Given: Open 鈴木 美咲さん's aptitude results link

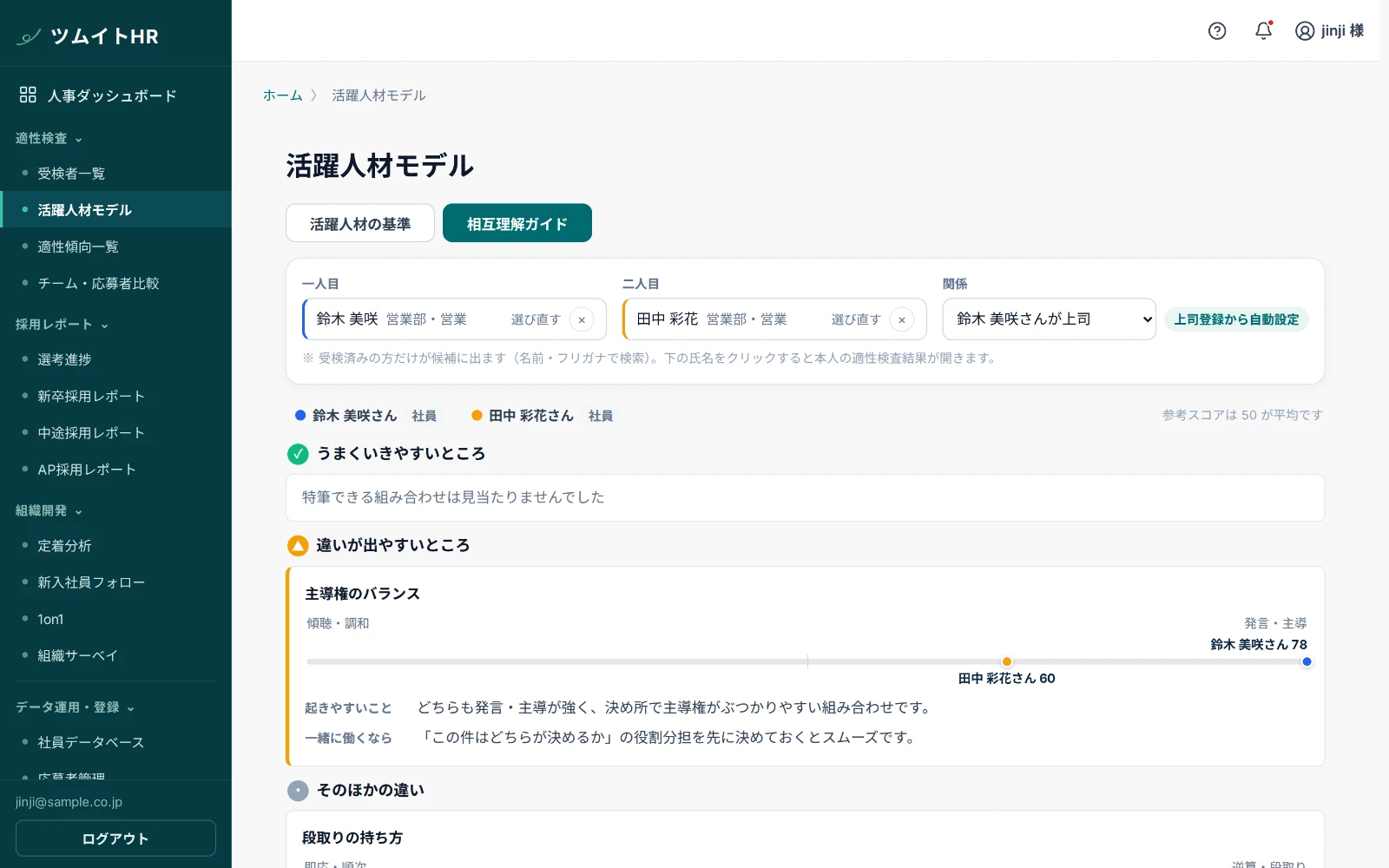Looking at the screenshot, I should point(354,416).
